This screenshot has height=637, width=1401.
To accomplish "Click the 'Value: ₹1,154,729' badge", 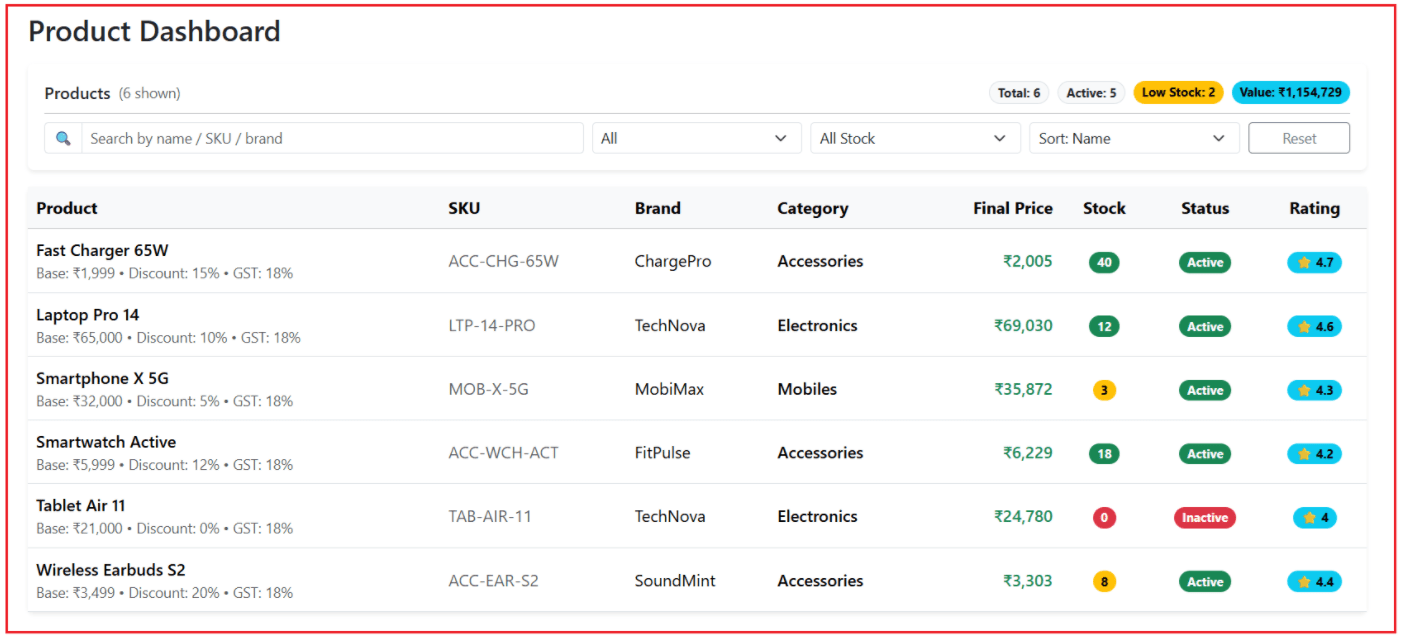I will [1291, 93].
